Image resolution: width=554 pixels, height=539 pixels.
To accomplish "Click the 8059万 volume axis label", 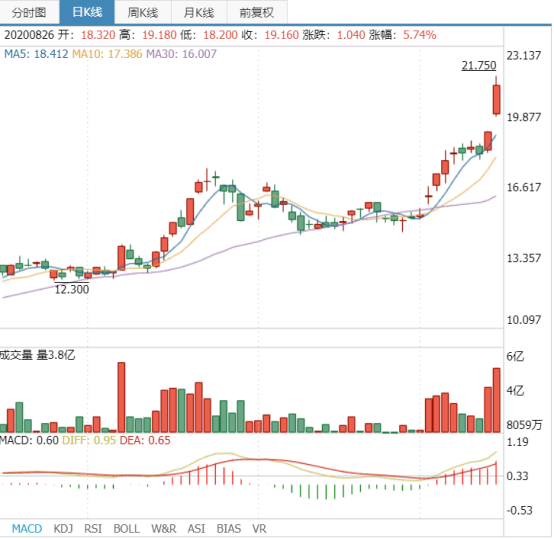I will pos(524,425).
